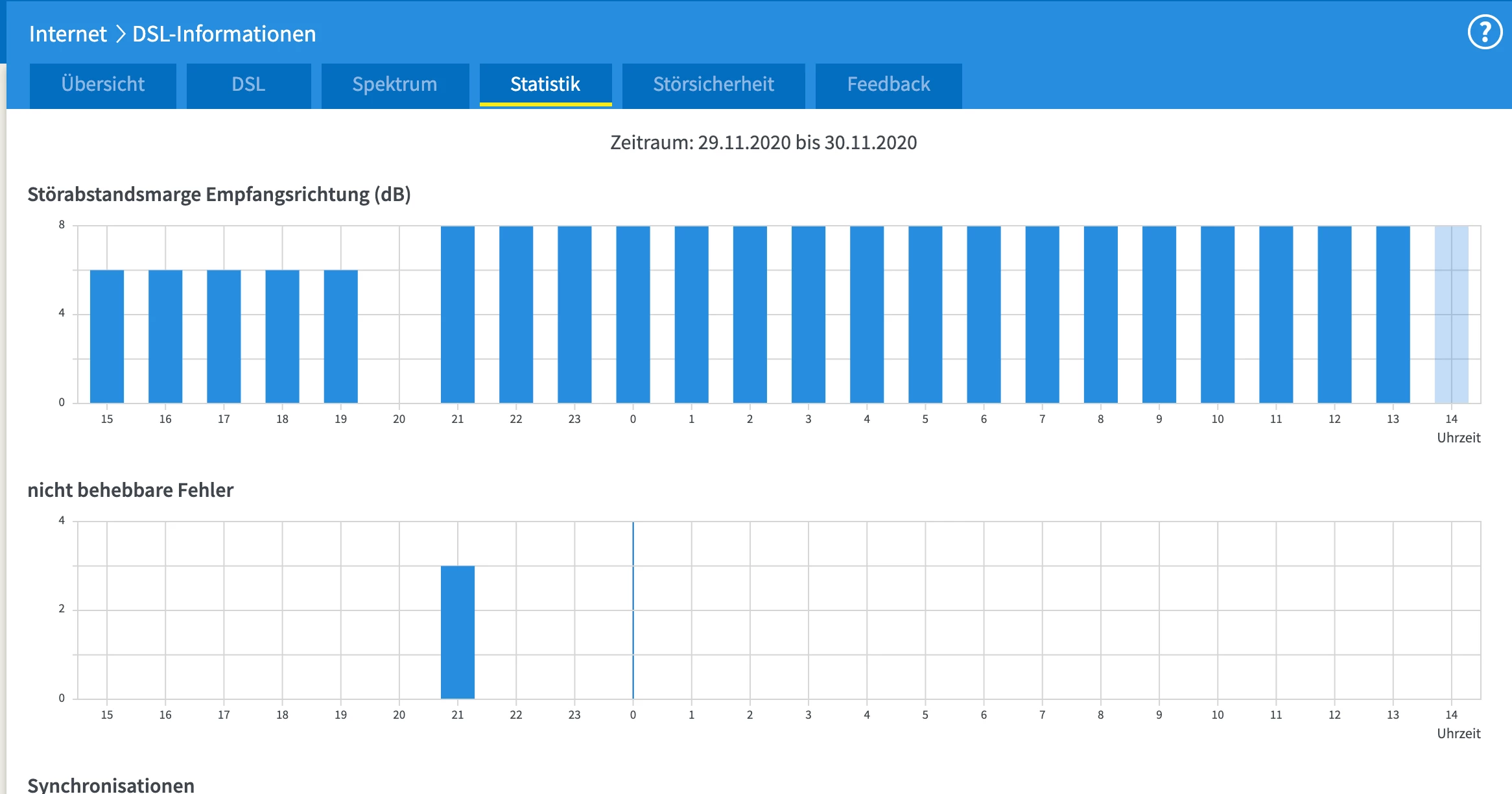Click the Zeitraum date range text
This screenshot has width=1512, height=794.
click(x=763, y=143)
